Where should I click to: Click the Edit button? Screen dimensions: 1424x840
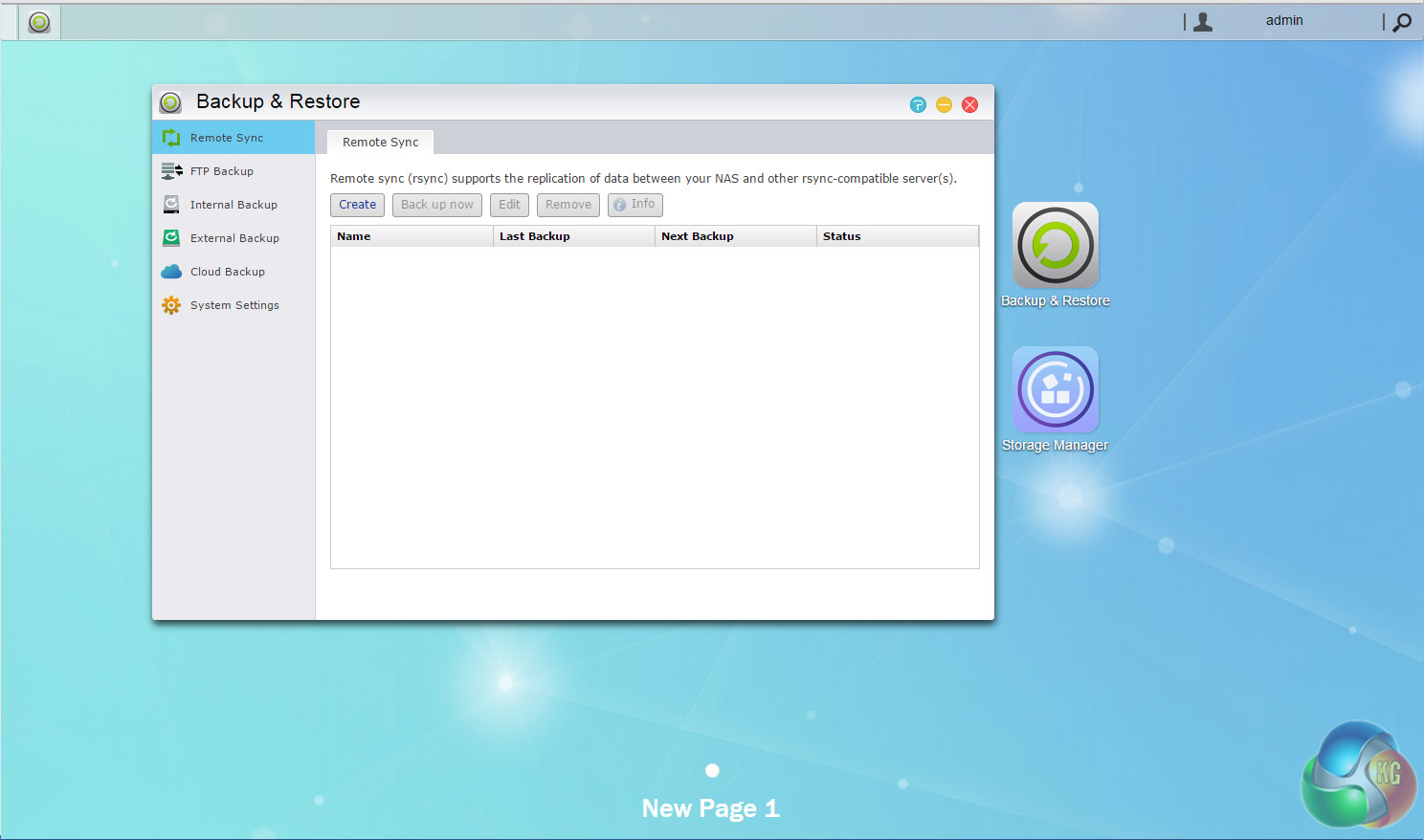509,205
